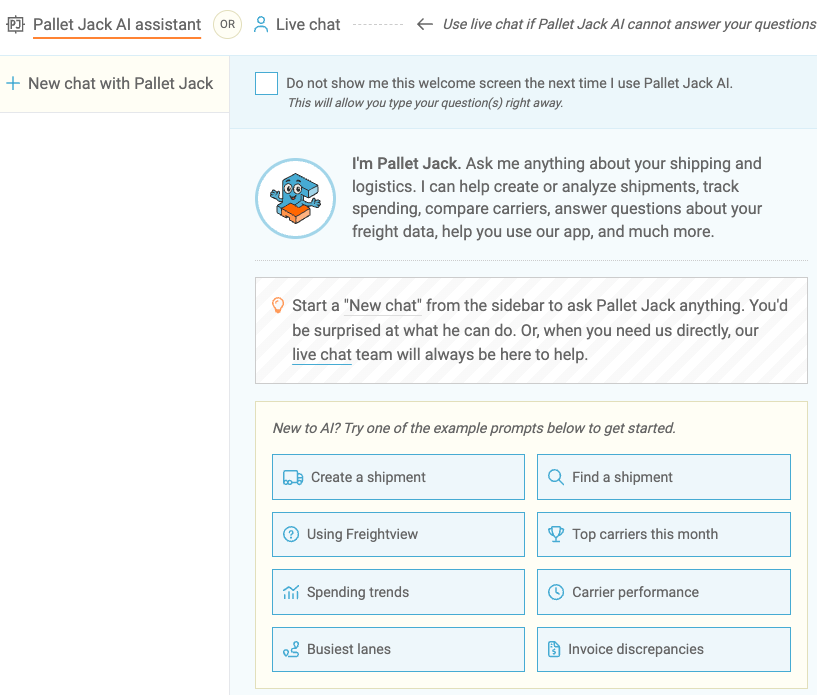Switch to the Live chat tab
The image size is (817, 695).
coord(297,24)
